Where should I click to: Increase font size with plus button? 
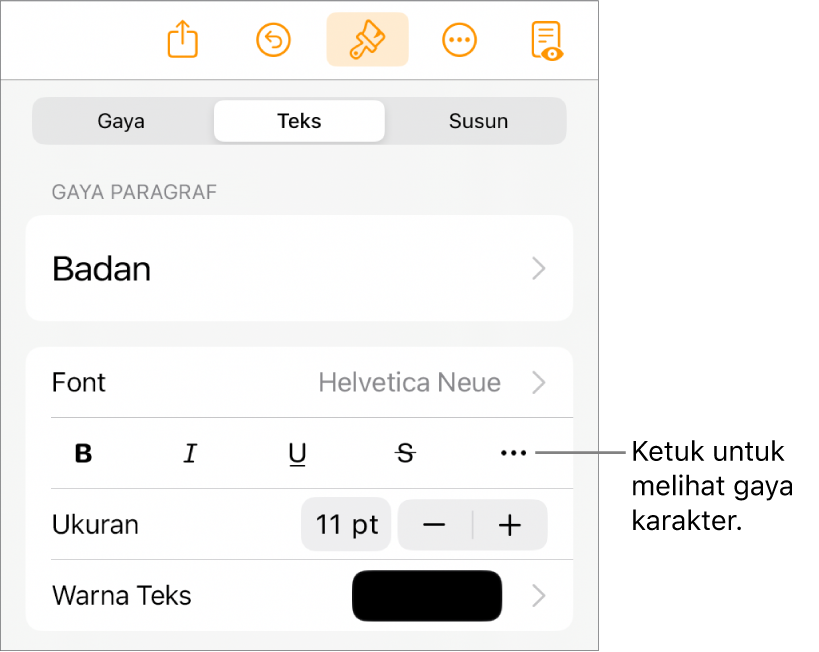click(x=510, y=525)
